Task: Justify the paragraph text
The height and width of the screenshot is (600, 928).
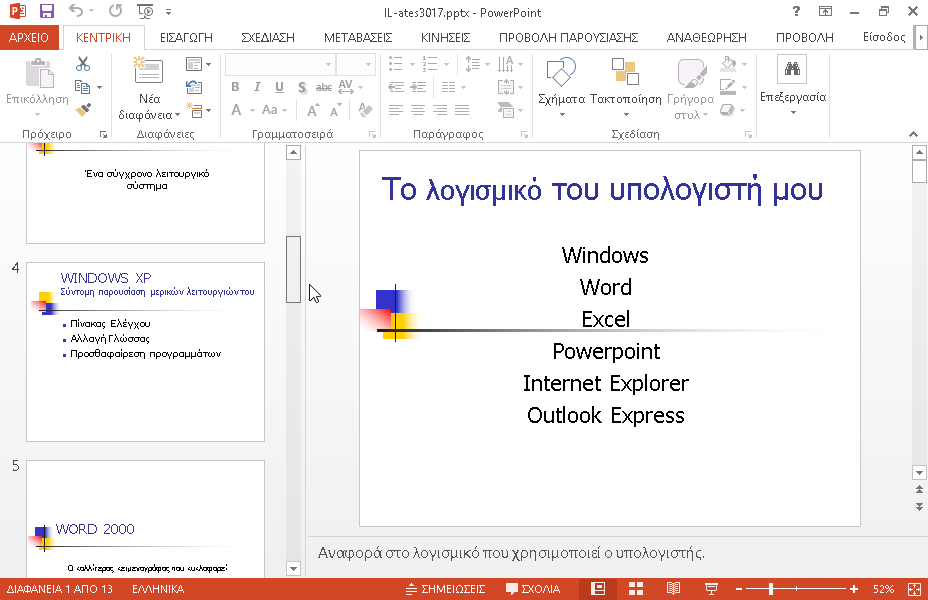Action: pos(462,109)
